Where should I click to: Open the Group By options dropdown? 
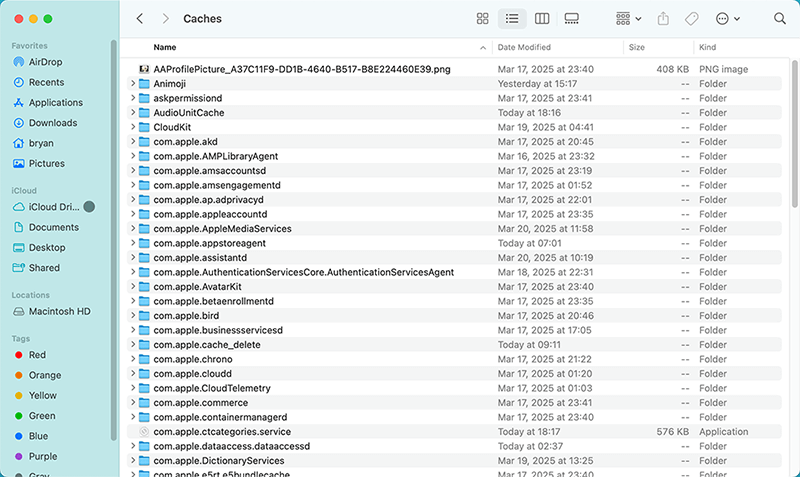pos(628,19)
